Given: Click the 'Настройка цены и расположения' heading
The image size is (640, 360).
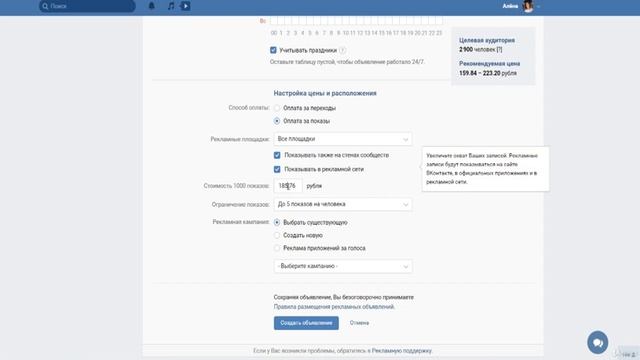Looking at the screenshot, I should pos(325,93).
